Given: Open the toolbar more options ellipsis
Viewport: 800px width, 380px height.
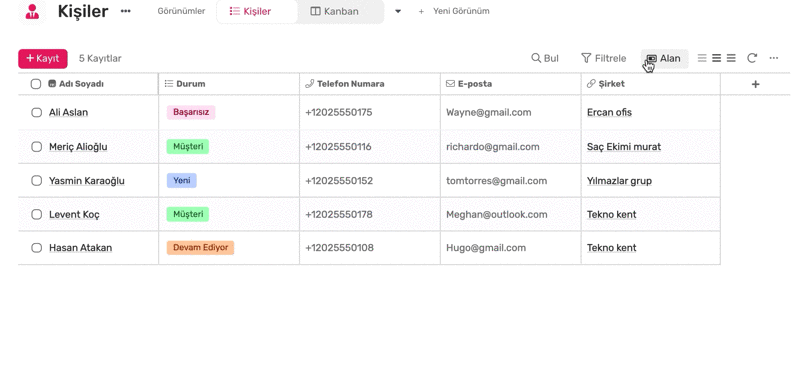Looking at the screenshot, I should click(774, 58).
